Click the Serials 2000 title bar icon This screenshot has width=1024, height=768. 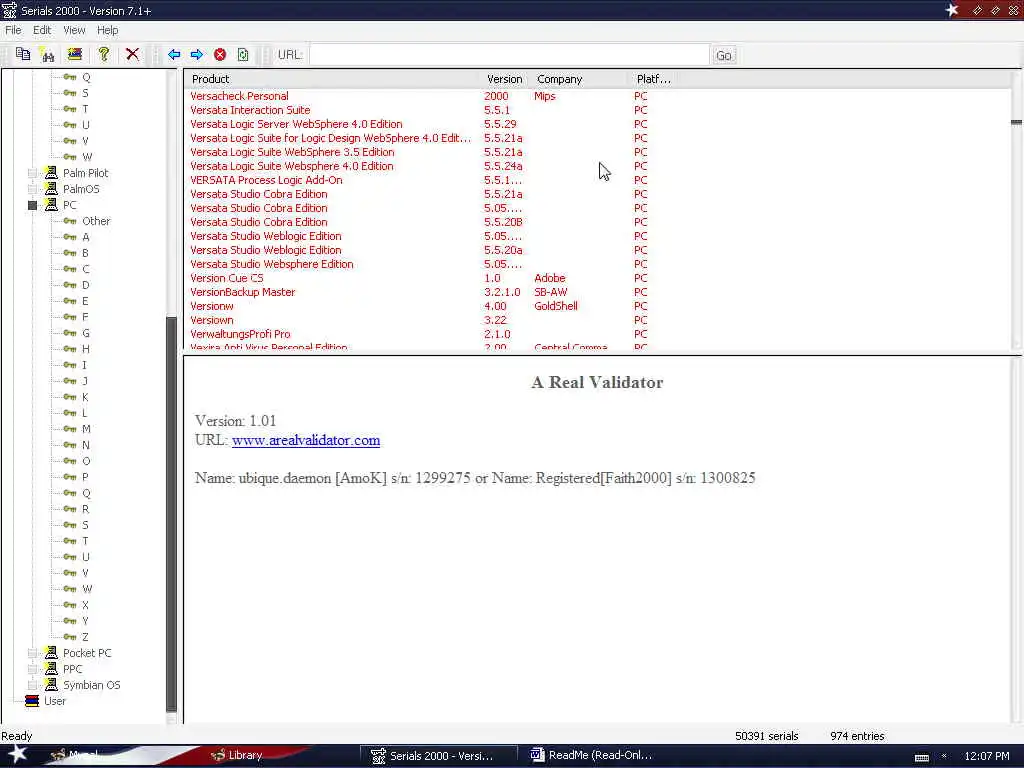[x=9, y=10]
